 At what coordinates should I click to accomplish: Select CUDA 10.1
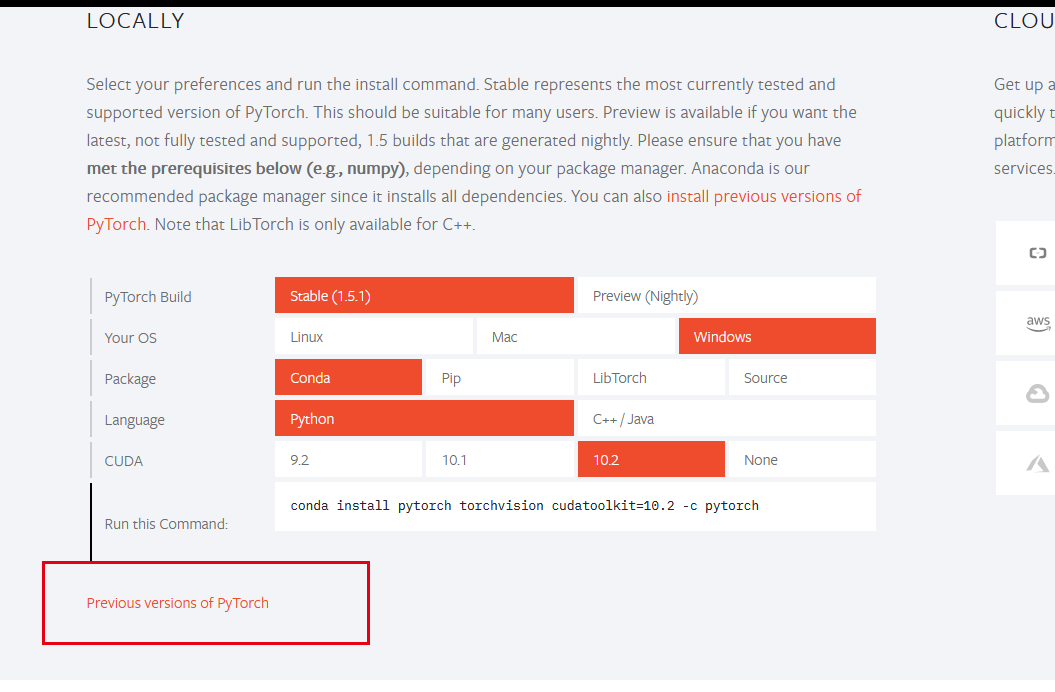point(499,459)
